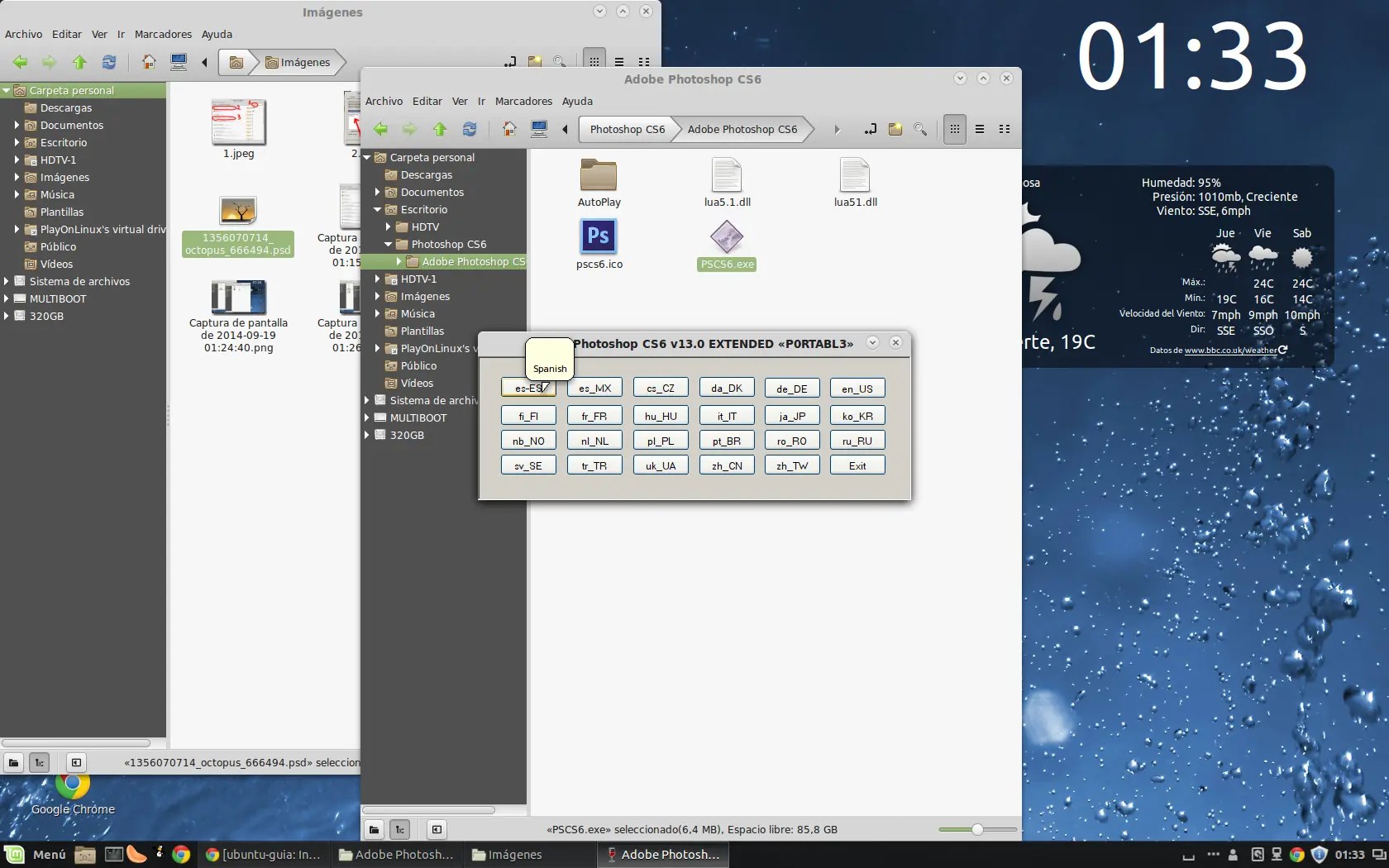Open Computer from Imágenes window toolbar
Screen dimensions: 1389x868
coord(179,62)
